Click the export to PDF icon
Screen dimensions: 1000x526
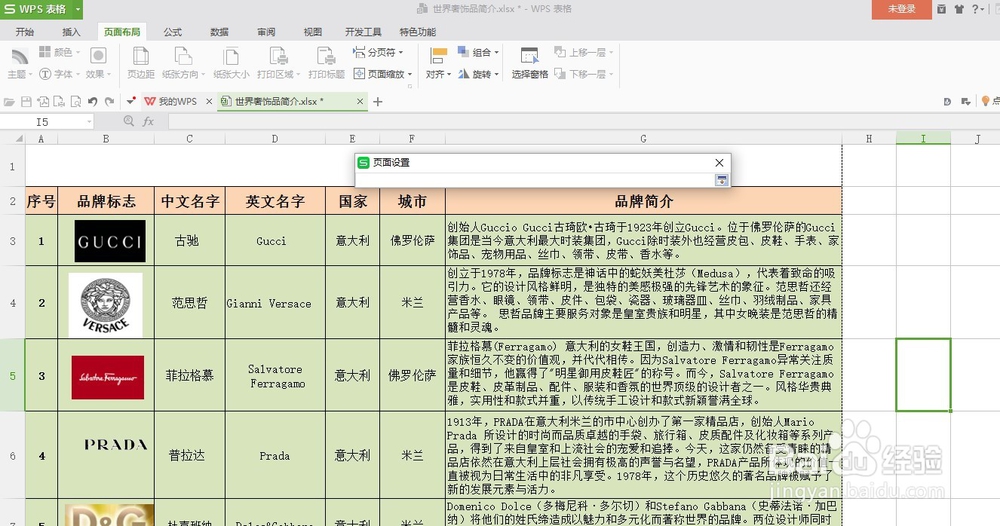(43, 101)
